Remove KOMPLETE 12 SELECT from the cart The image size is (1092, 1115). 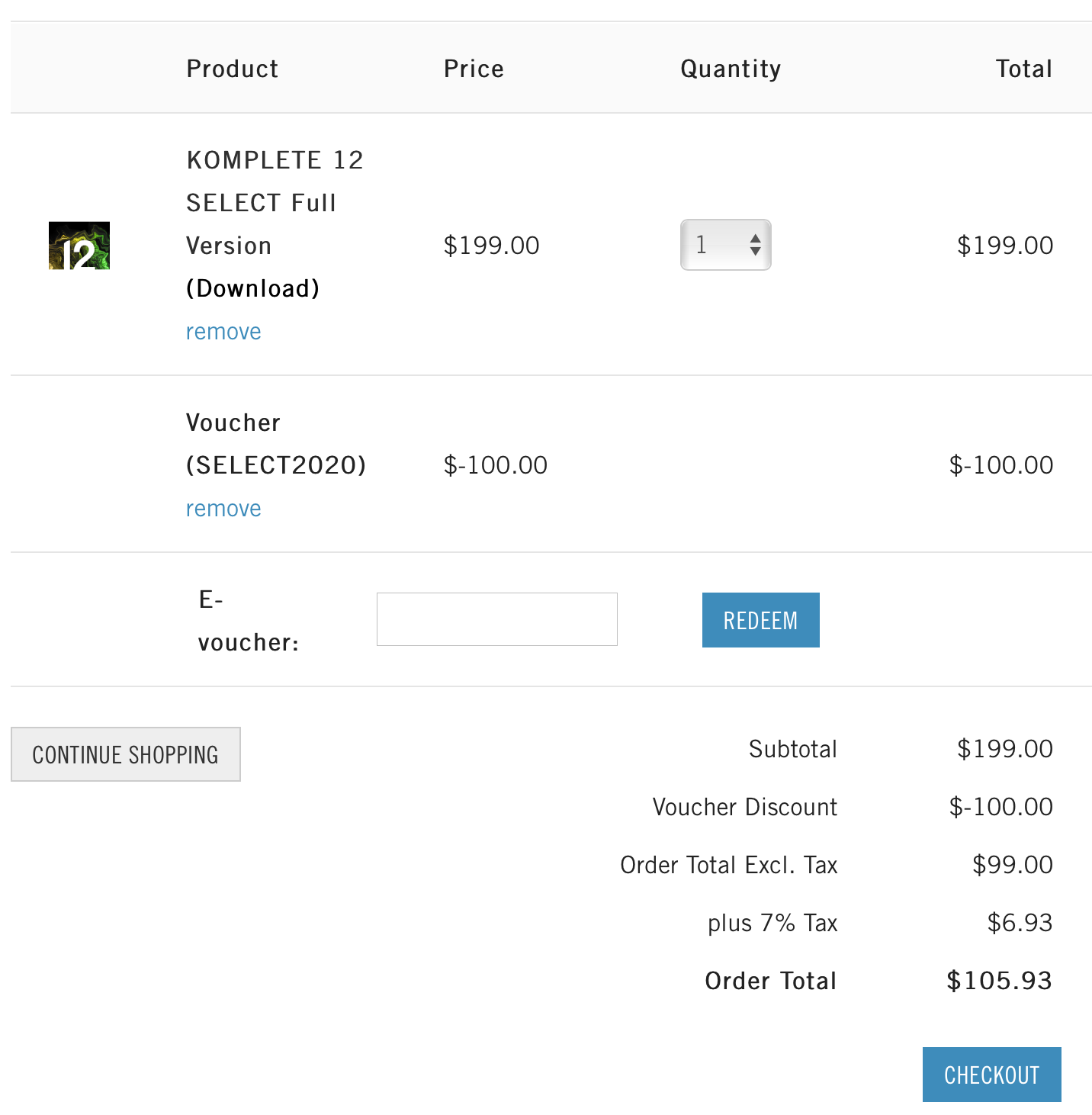(223, 332)
